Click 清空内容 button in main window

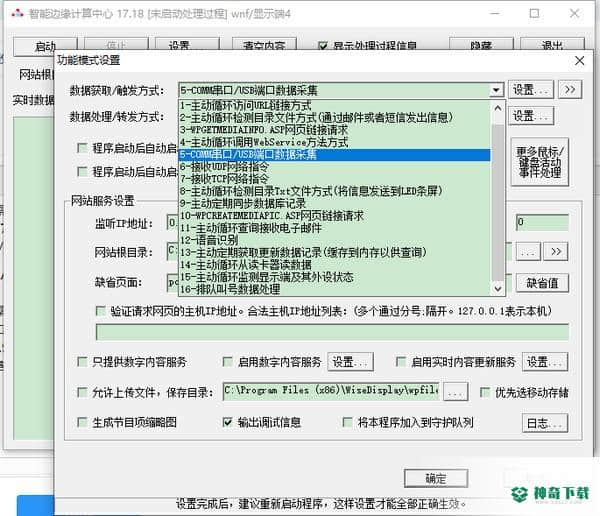click(x=264, y=46)
